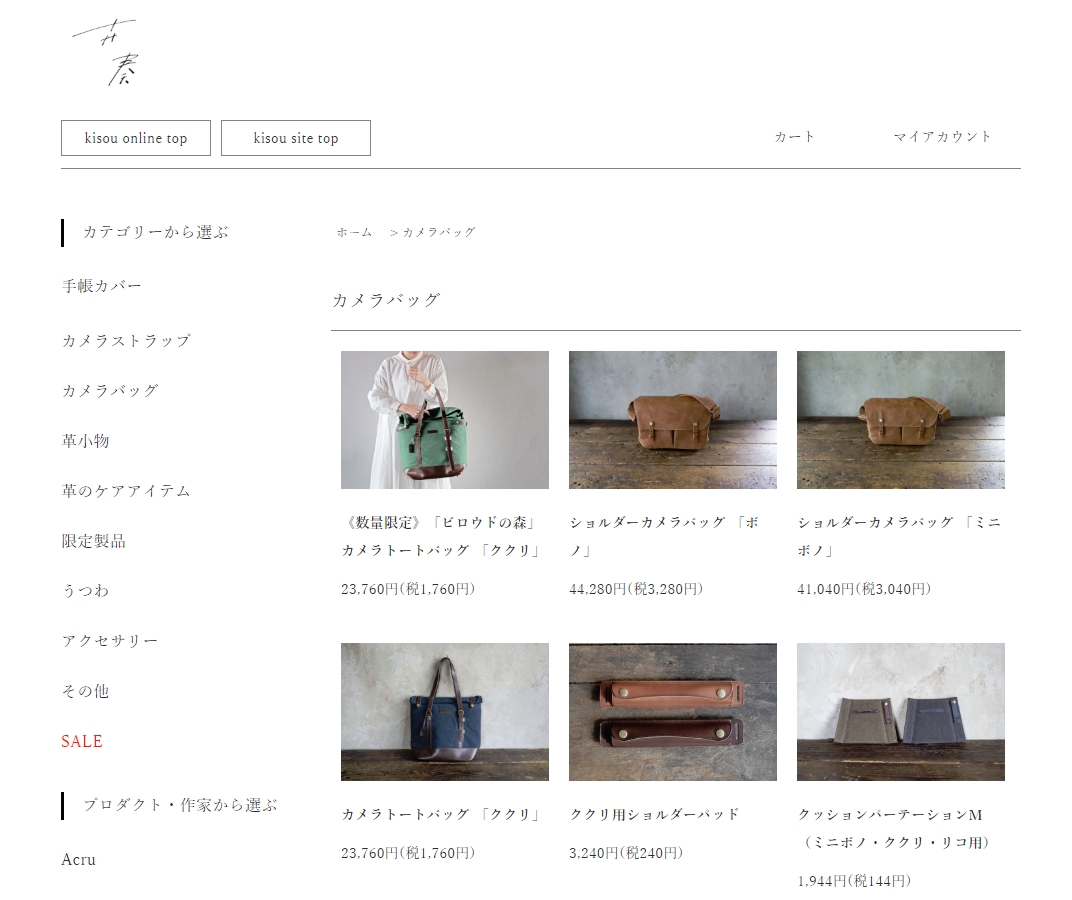This screenshot has height=900, width=1072.
Task: Open the kisou site top button
Action: [x=296, y=138]
